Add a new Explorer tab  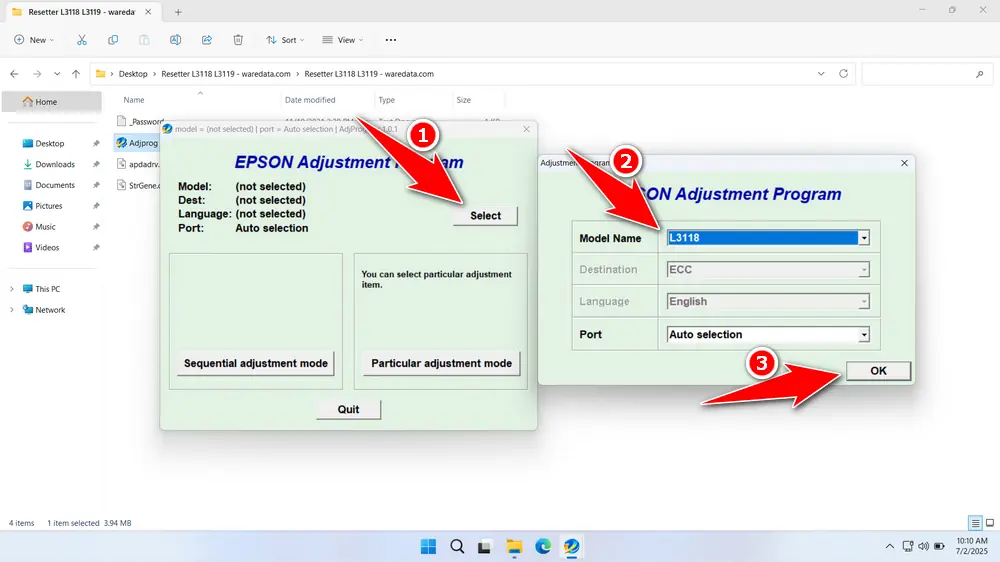click(x=178, y=12)
